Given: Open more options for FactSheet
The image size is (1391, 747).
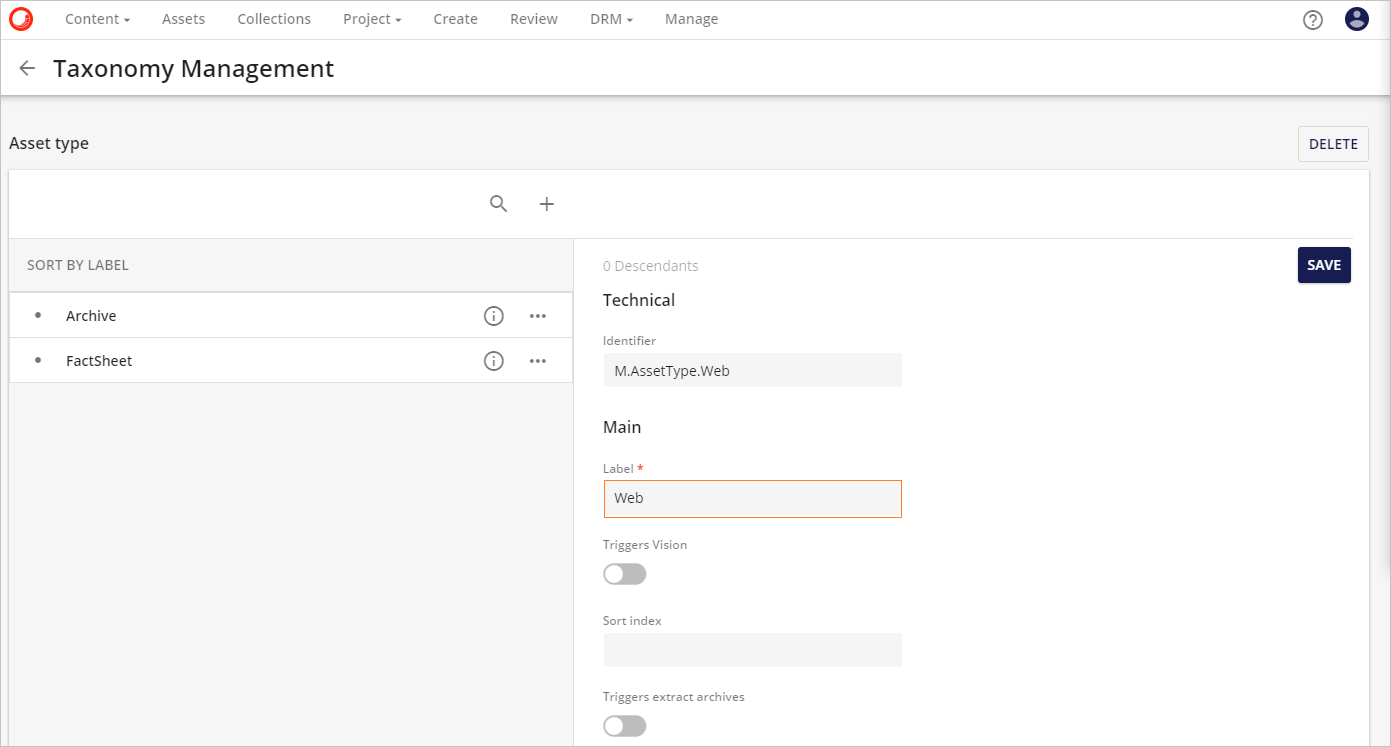Looking at the screenshot, I should tap(538, 361).
